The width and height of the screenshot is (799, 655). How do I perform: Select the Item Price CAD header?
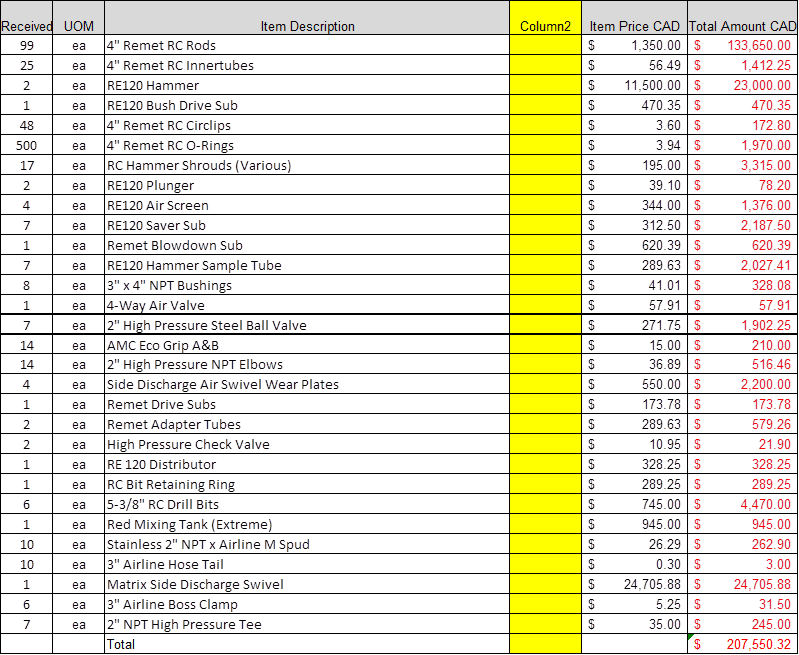pos(634,18)
